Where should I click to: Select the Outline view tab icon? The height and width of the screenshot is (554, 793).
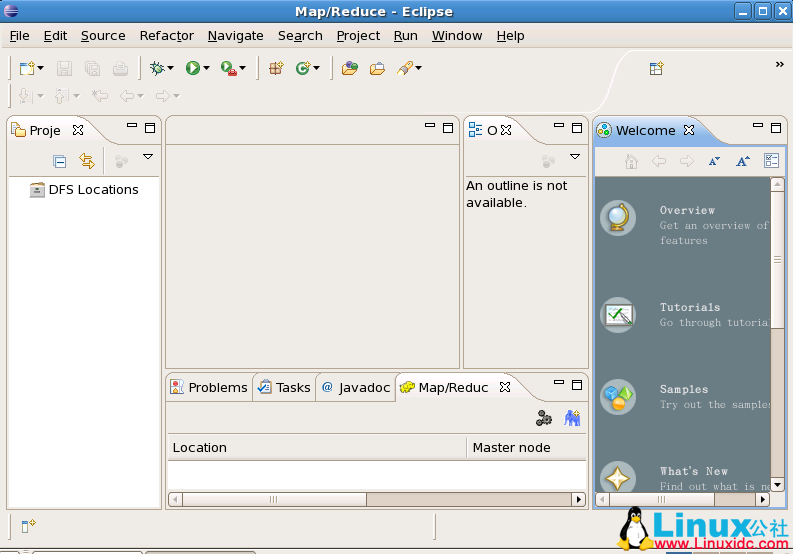(475, 130)
